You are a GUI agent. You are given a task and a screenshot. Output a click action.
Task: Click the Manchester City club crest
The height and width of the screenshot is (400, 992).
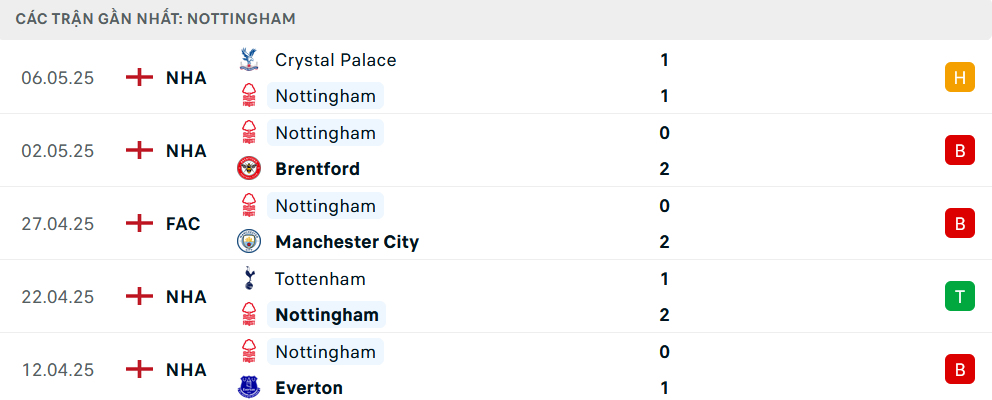point(249,242)
